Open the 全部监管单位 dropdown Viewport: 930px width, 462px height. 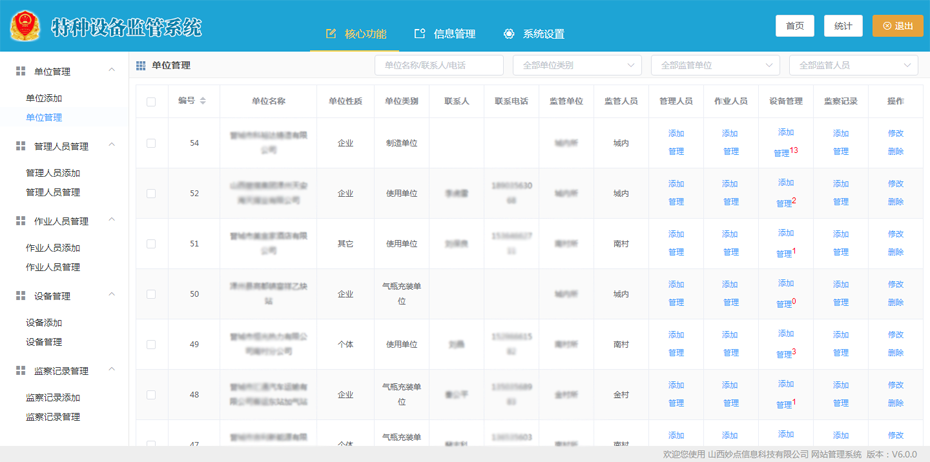click(x=715, y=65)
